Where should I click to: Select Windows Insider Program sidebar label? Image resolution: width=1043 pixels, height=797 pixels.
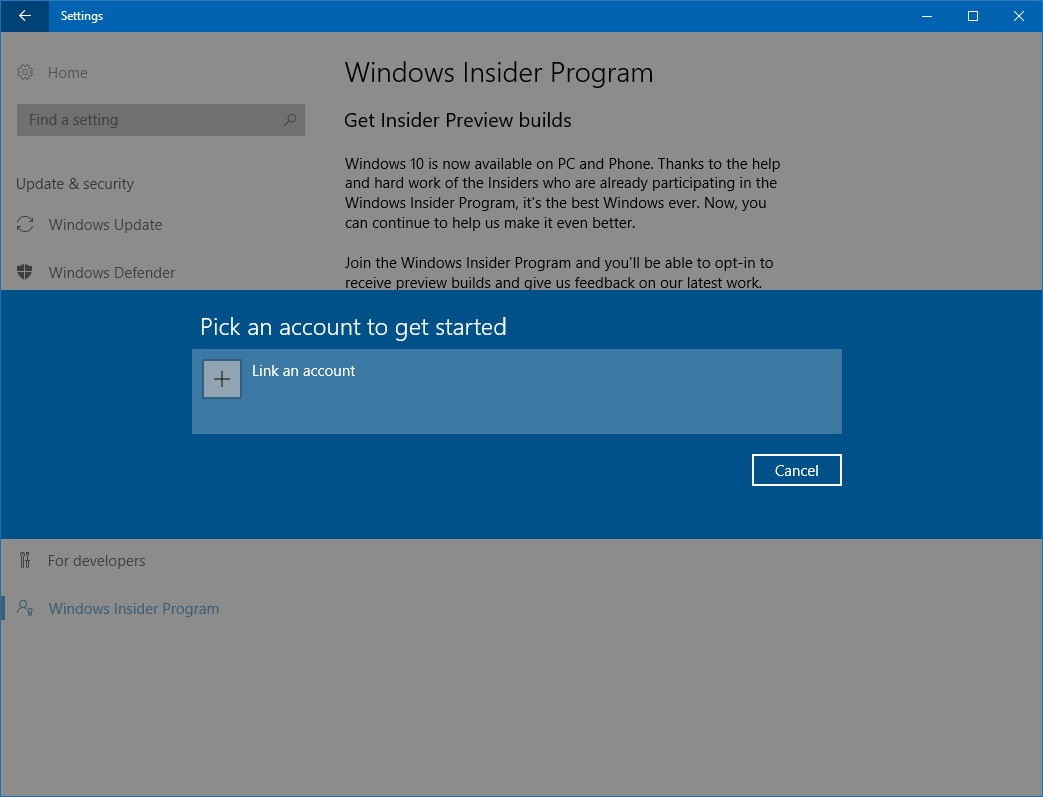pyautogui.click(x=133, y=609)
